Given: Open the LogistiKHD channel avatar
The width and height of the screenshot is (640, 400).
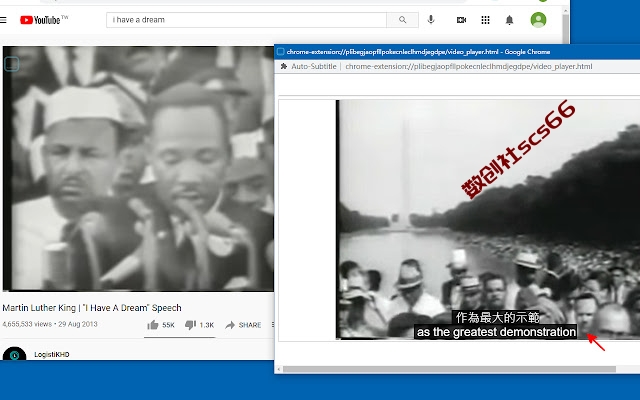Looking at the screenshot, I should [15, 353].
